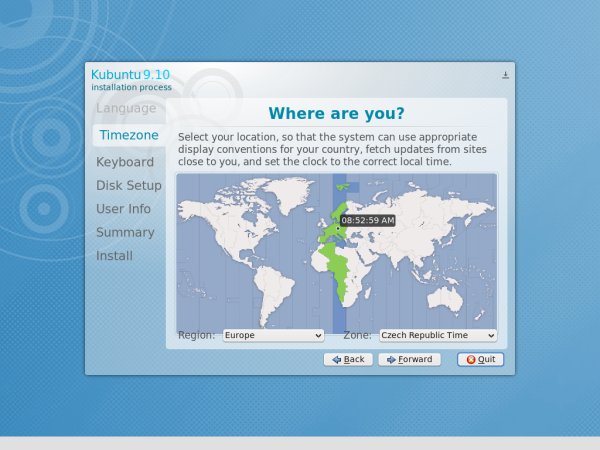Viewport: 600px width, 450px height.
Task: Click the 'installation process' subtitle
Action: point(131,87)
